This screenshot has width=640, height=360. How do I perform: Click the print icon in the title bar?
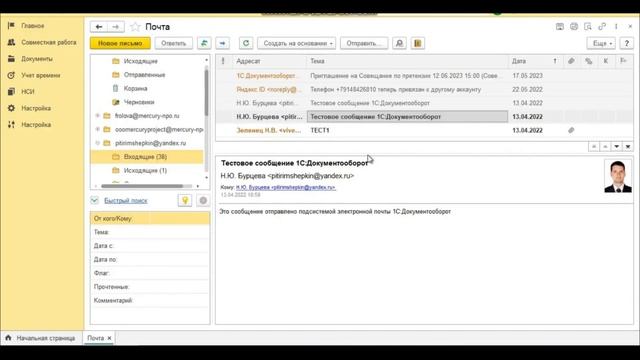pyautogui.click(x=574, y=27)
